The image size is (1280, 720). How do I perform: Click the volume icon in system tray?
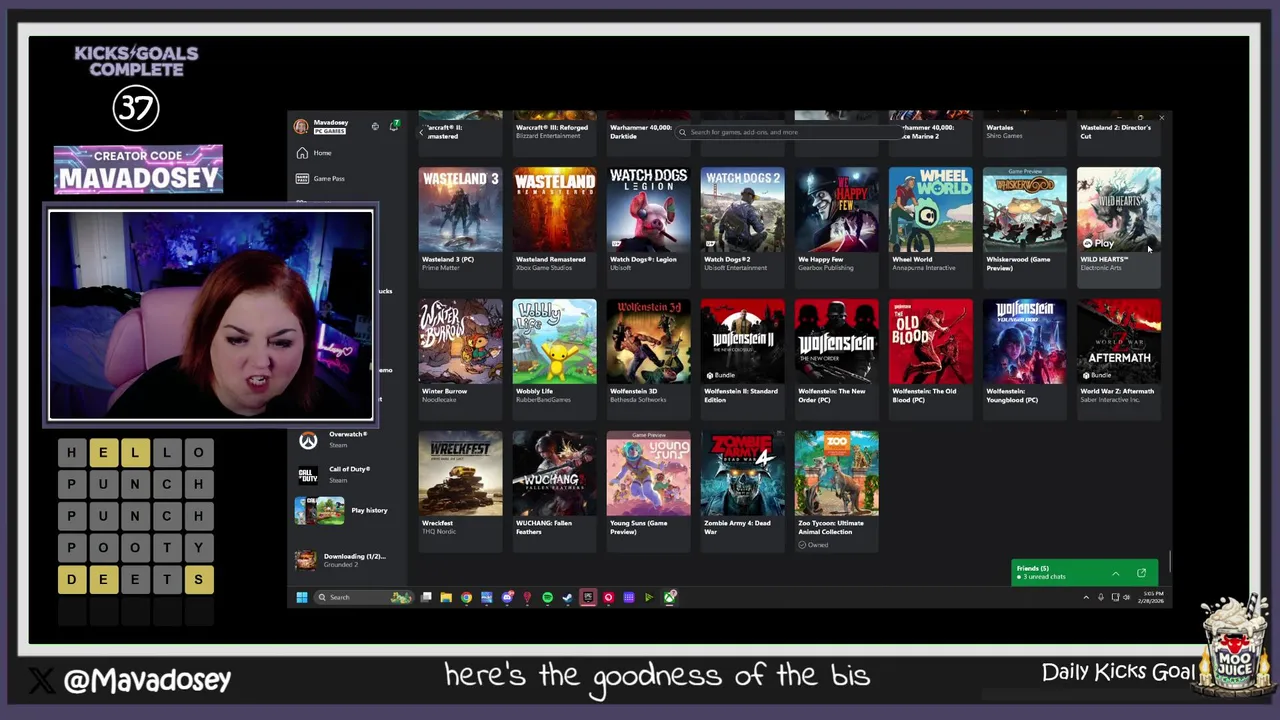(1127, 597)
